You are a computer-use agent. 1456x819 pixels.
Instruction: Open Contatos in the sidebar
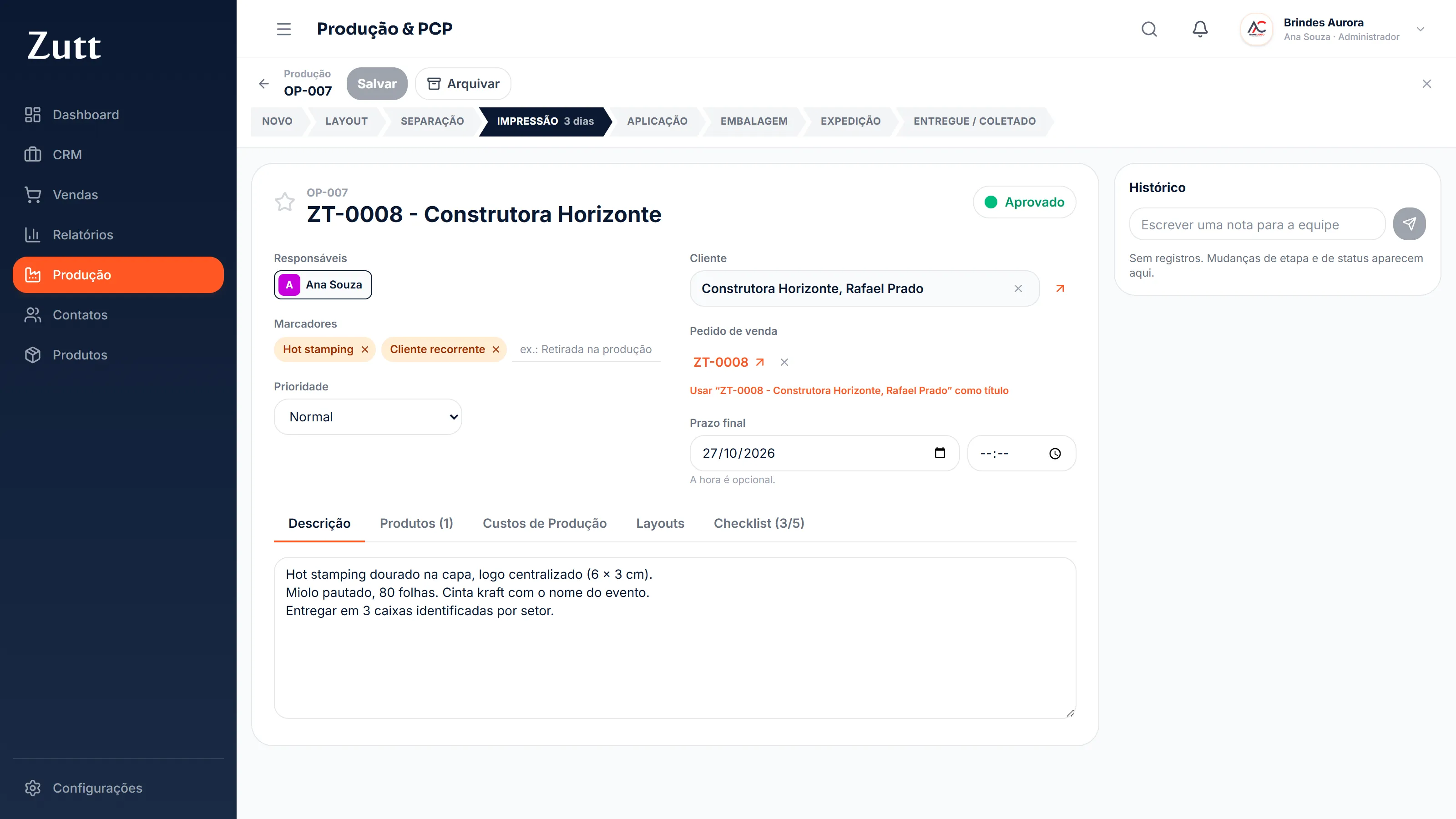[x=118, y=315]
